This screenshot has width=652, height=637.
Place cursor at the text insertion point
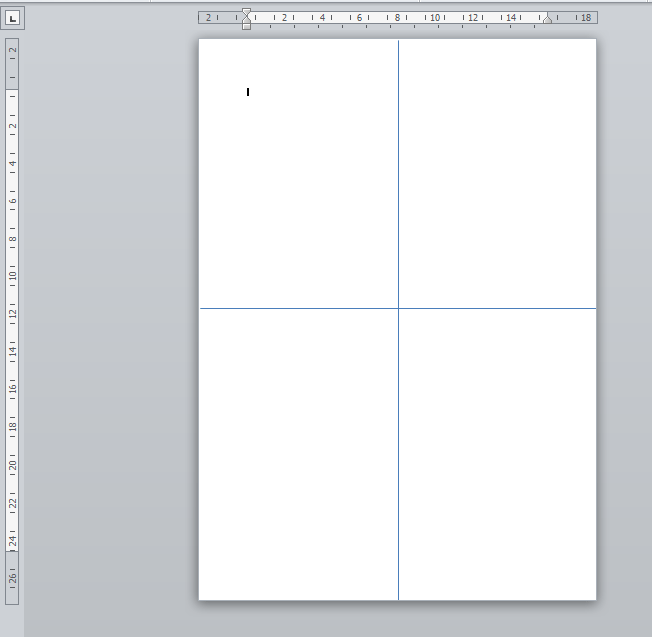(x=248, y=92)
